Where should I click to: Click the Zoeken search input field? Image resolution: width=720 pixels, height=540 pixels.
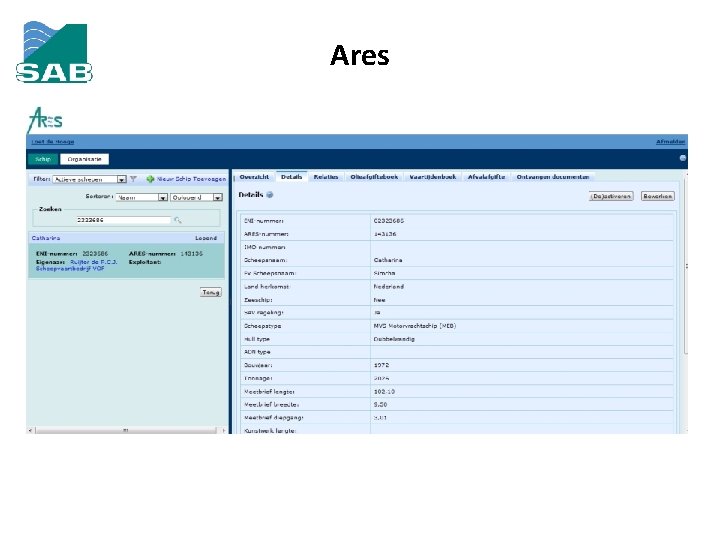click(x=123, y=220)
